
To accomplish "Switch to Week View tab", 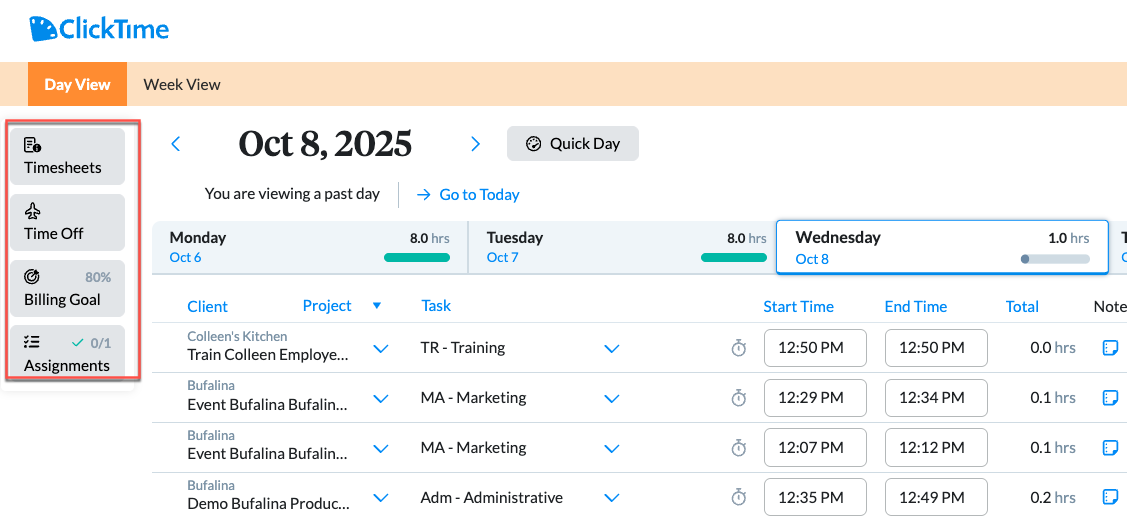I will 182,84.
